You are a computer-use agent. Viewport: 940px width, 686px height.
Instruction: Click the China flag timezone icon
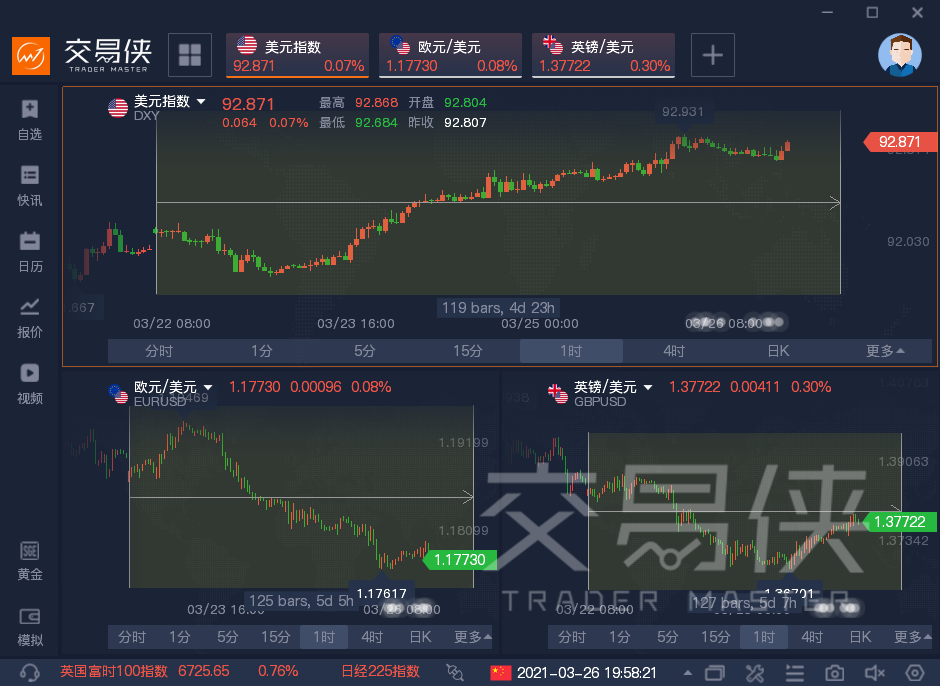(500, 672)
